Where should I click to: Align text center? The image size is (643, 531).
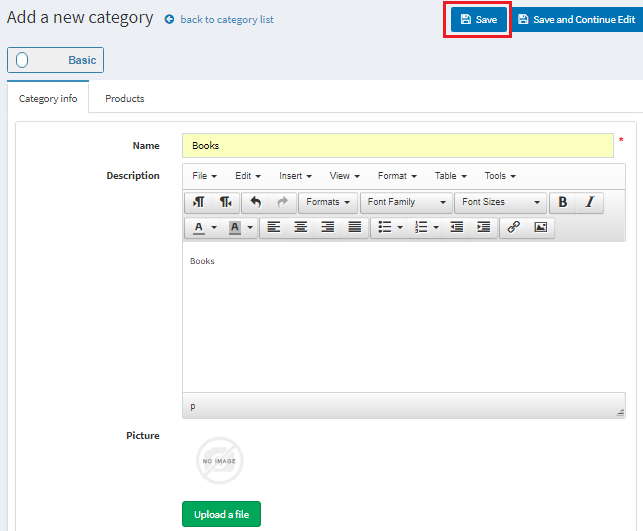[301, 228]
